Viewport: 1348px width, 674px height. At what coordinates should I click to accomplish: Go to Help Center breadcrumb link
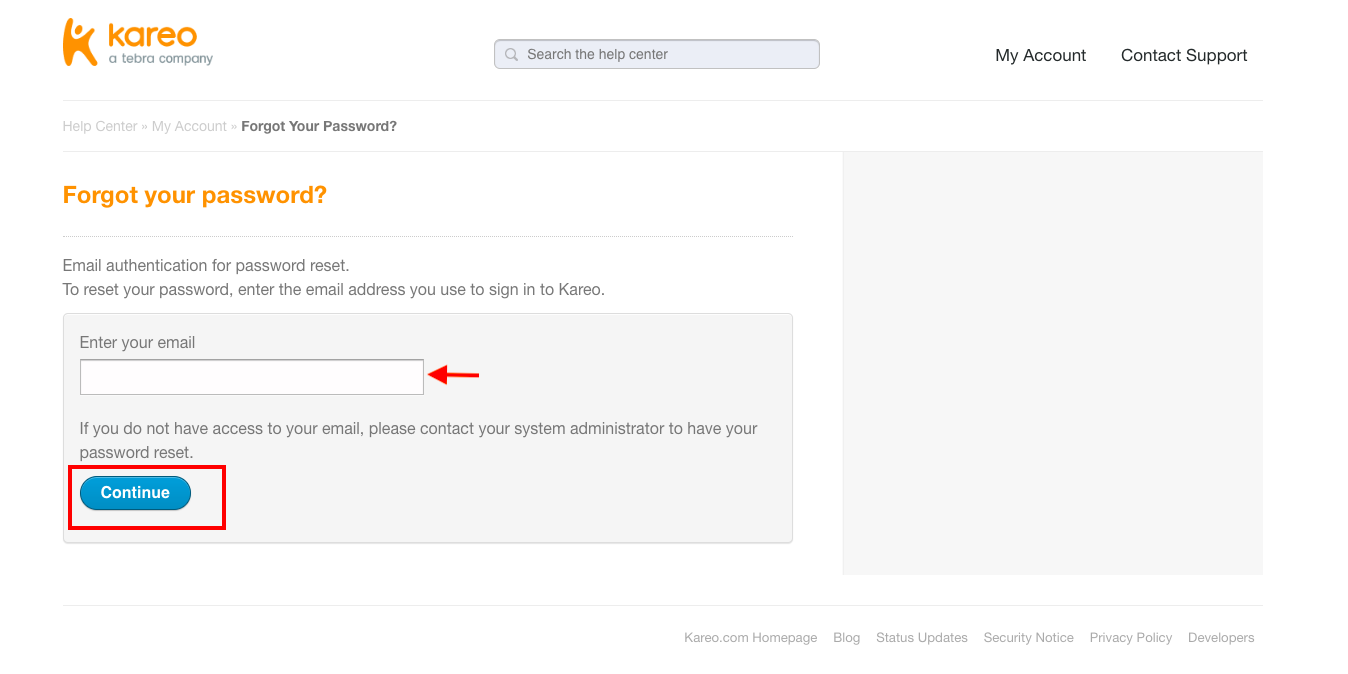click(x=100, y=126)
